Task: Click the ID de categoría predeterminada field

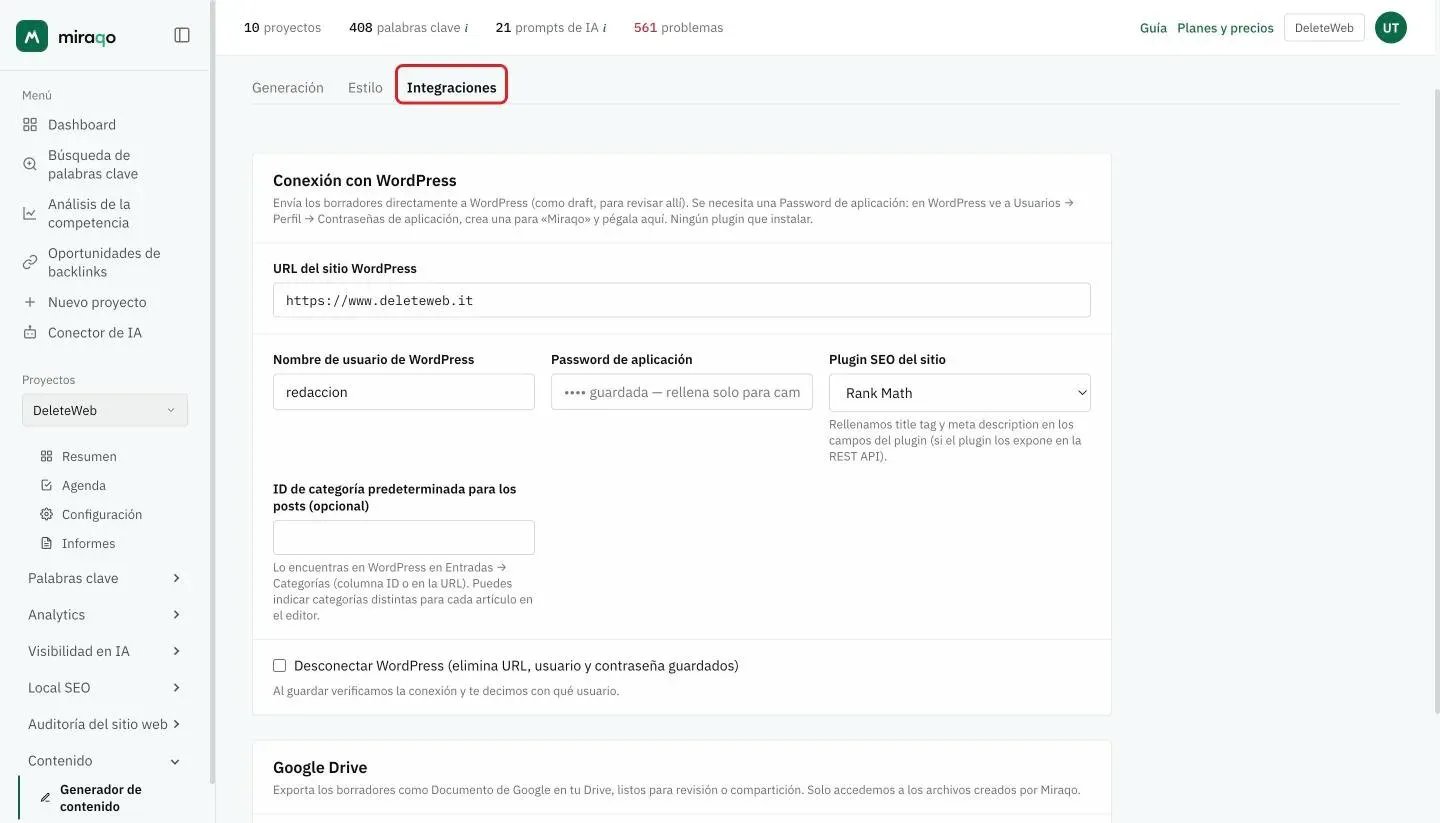Action: [404, 537]
